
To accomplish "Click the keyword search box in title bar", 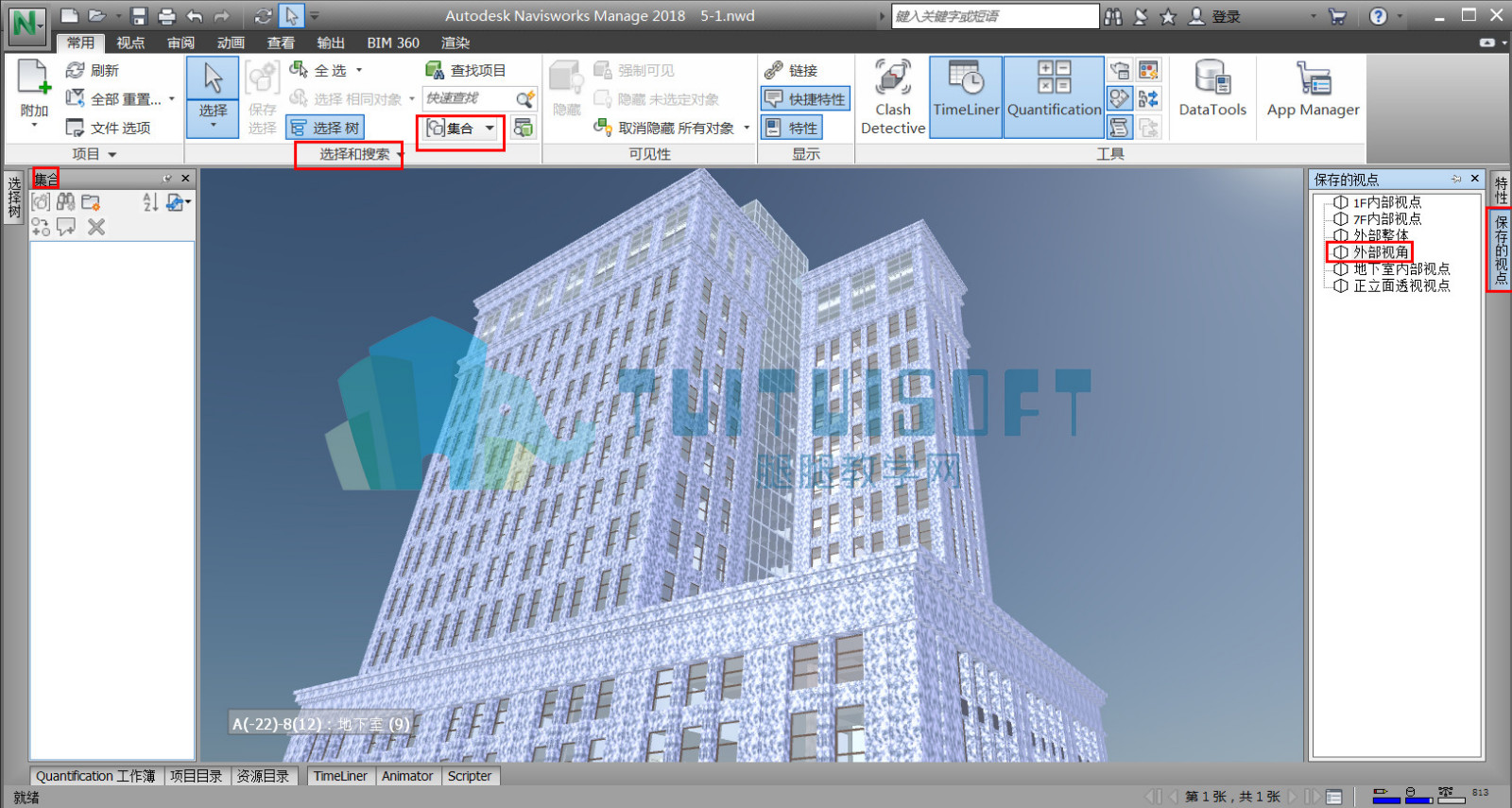I will (995, 16).
